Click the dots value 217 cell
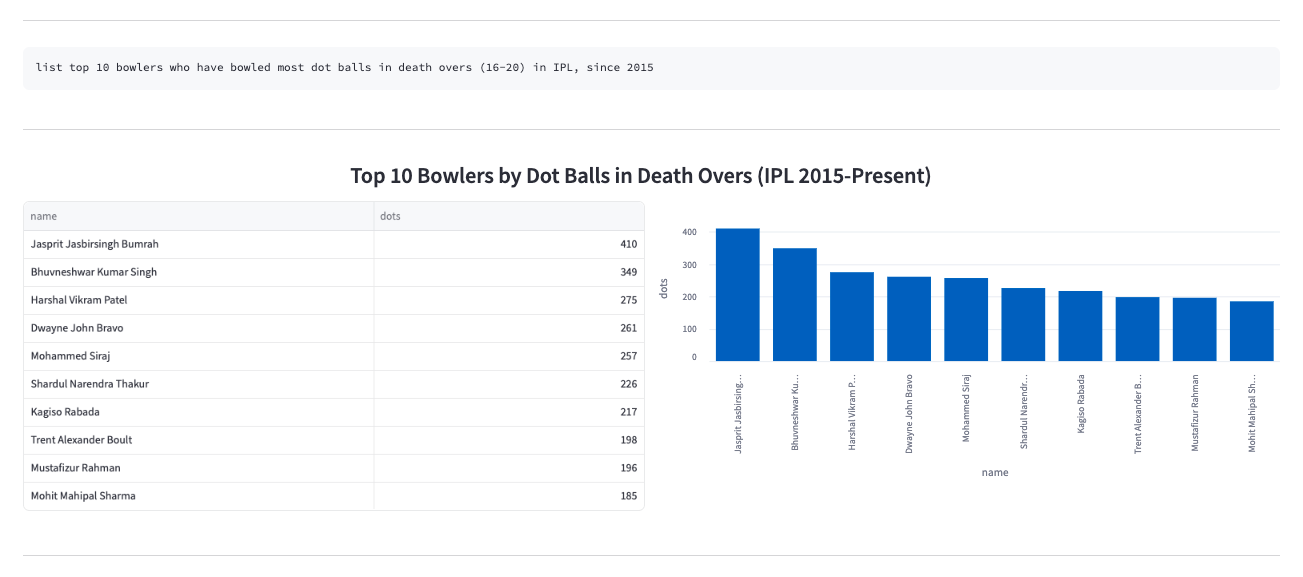 tap(509, 412)
